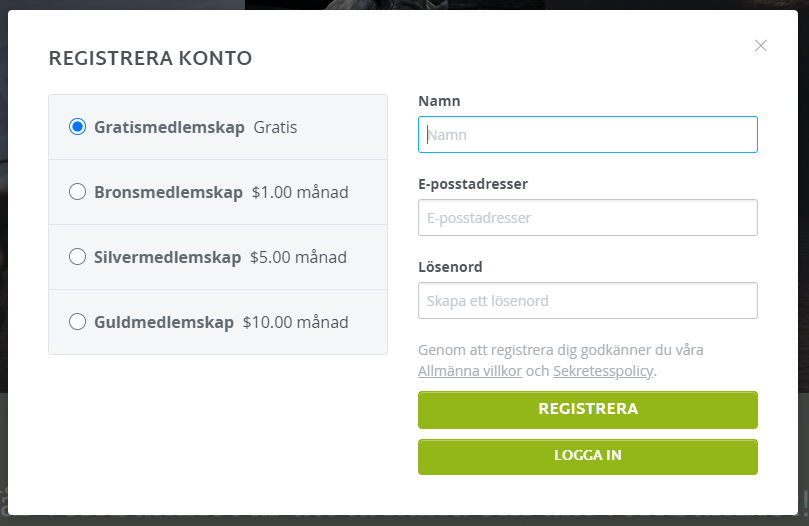Focus the Namn input field

point(588,135)
